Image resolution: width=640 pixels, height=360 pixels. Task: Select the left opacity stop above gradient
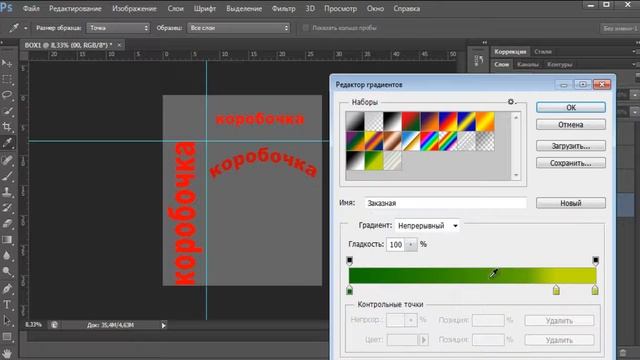point(349,260)
